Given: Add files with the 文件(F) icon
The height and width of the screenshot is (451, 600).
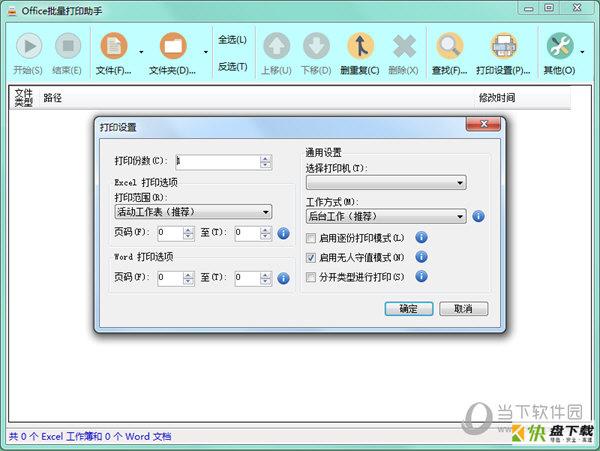Looking at the screenshot, I should [x=114, y=46].
